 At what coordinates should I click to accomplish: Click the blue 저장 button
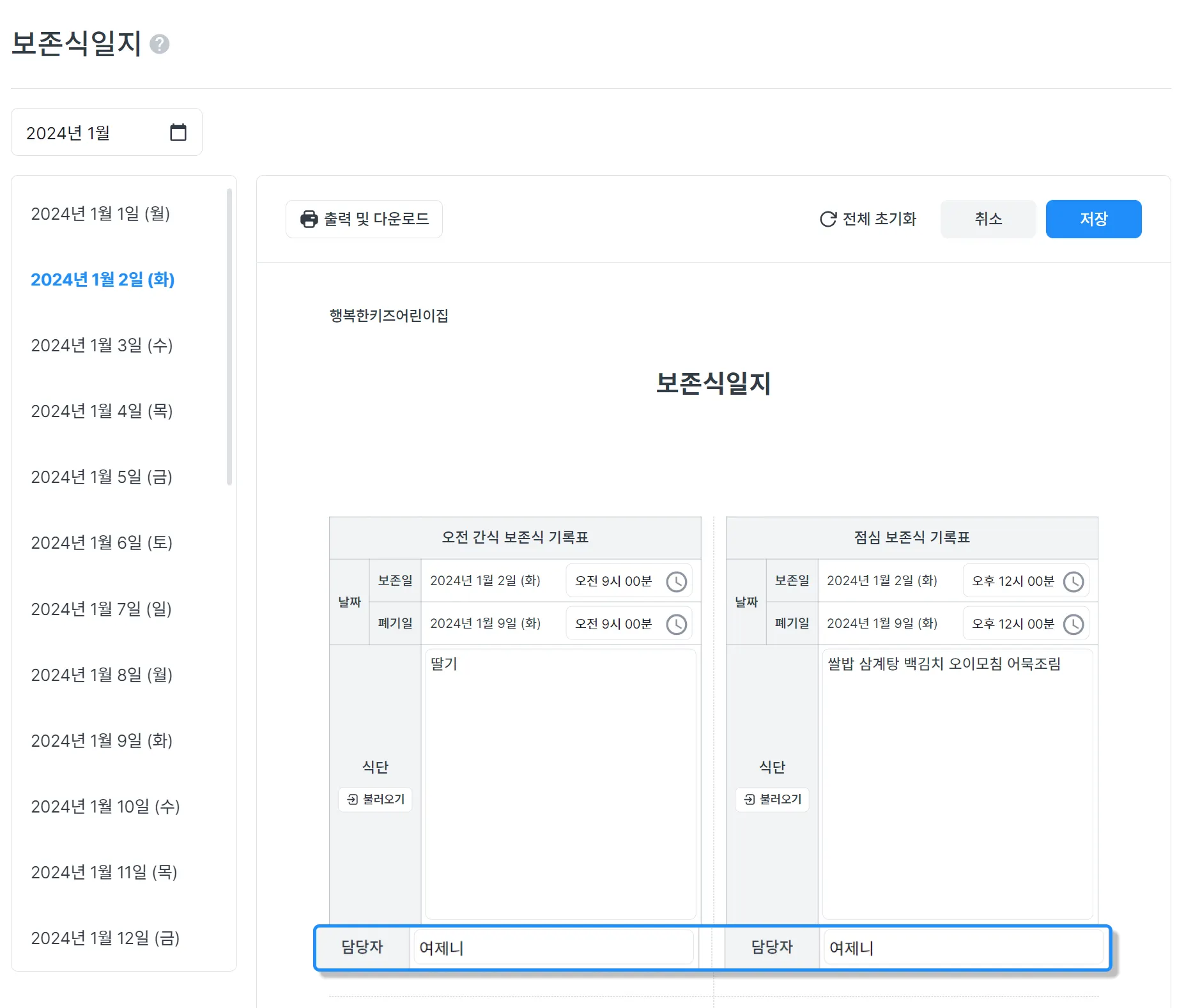tap(1094, 219)
